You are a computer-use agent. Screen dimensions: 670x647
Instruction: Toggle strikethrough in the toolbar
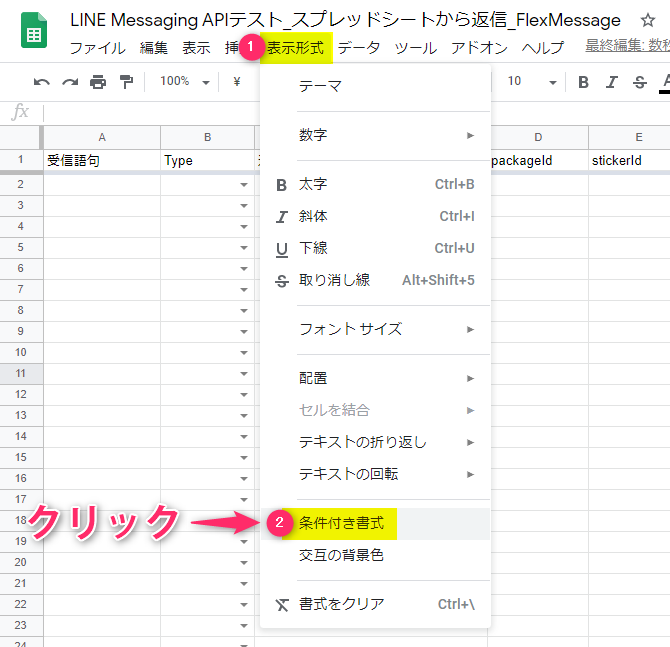[640, 82]
